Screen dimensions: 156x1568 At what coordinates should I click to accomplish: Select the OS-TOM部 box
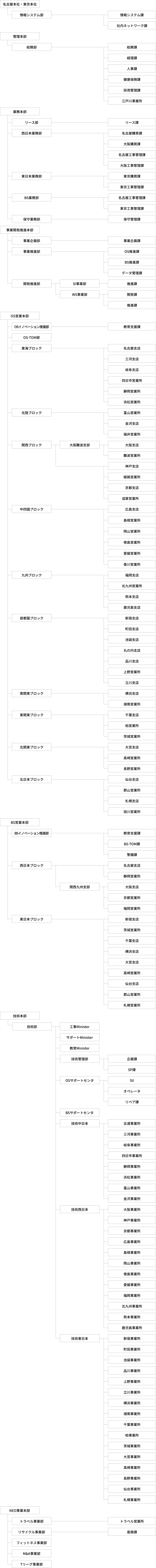pos(32,337)
